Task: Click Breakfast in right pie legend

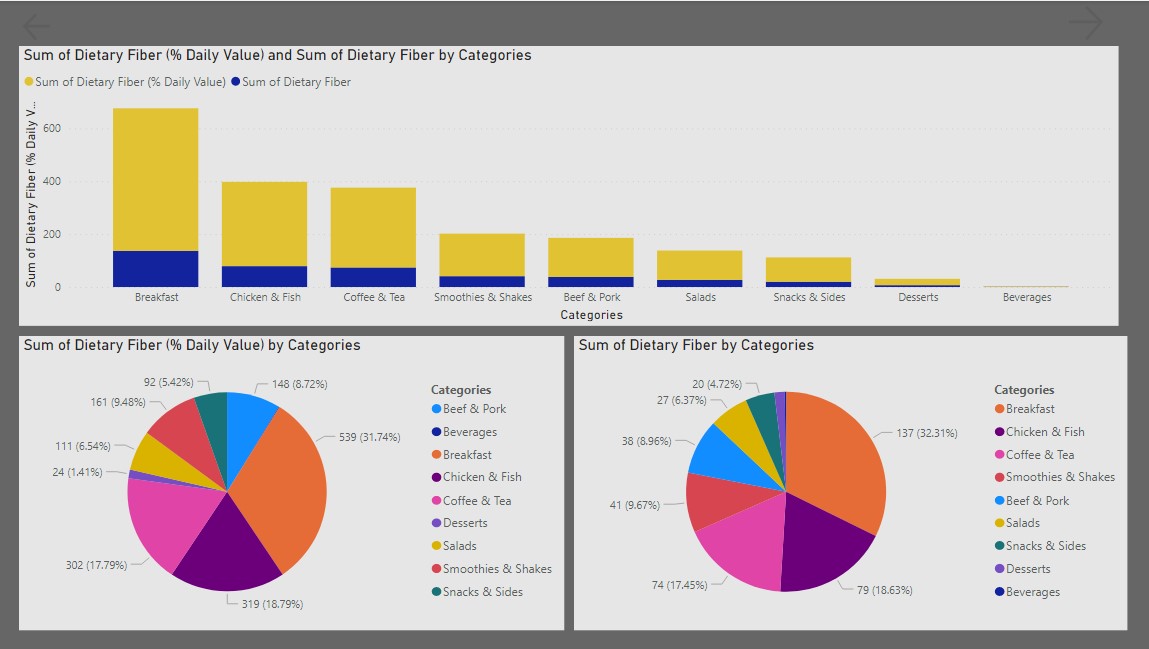Action: pyautogui.click(x=1024, y=409)
